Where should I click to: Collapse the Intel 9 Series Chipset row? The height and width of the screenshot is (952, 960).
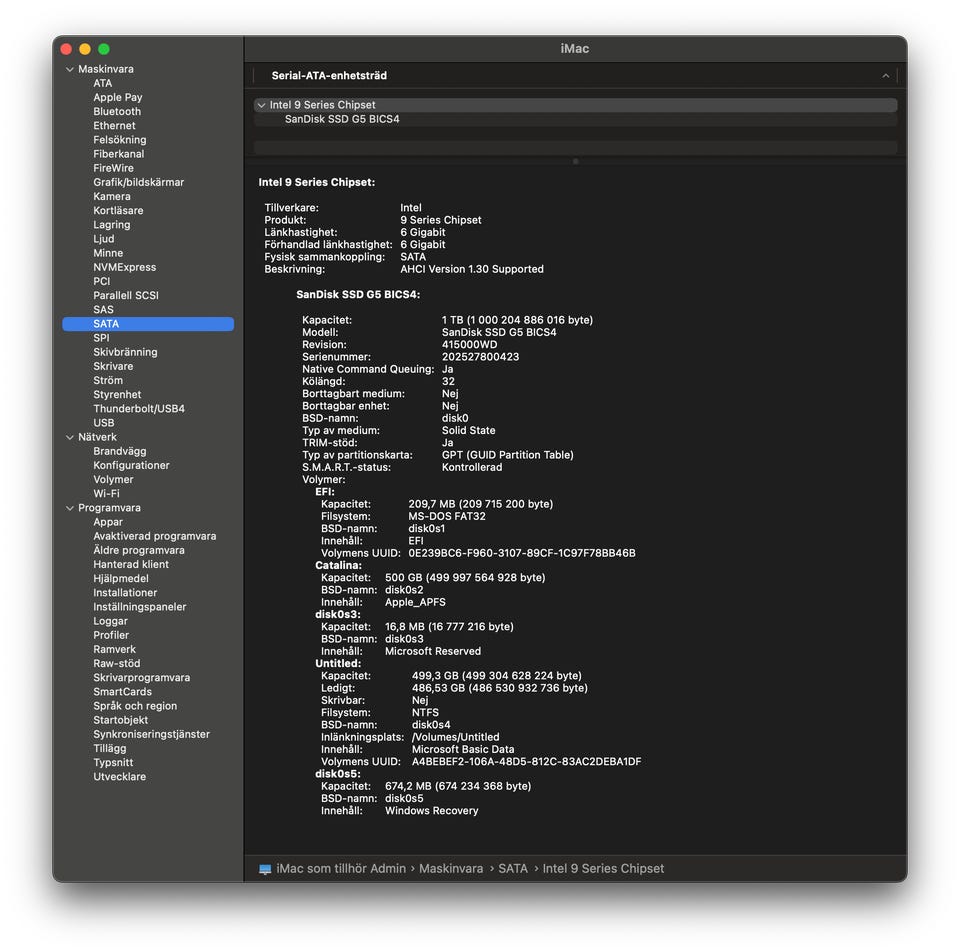point(261,105)
